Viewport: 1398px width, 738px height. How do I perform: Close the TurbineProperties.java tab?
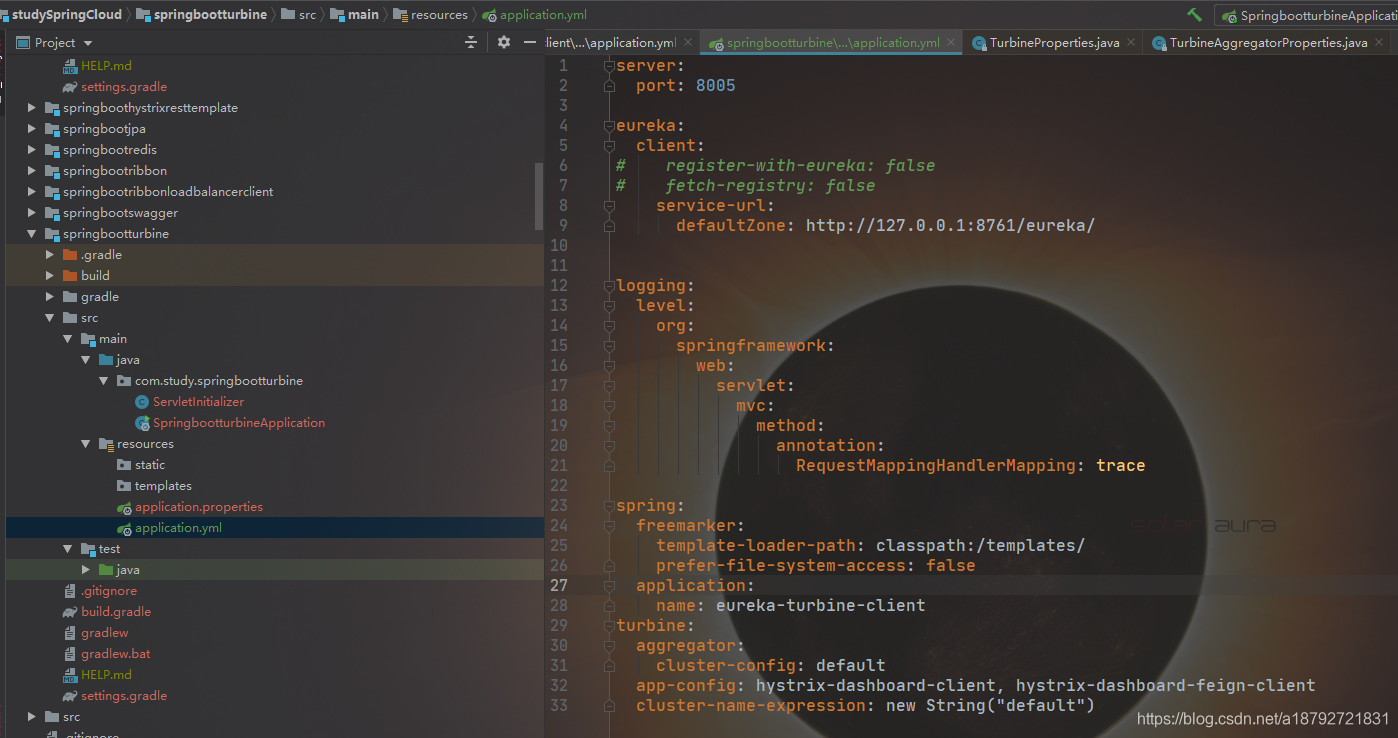point(1131,43)
